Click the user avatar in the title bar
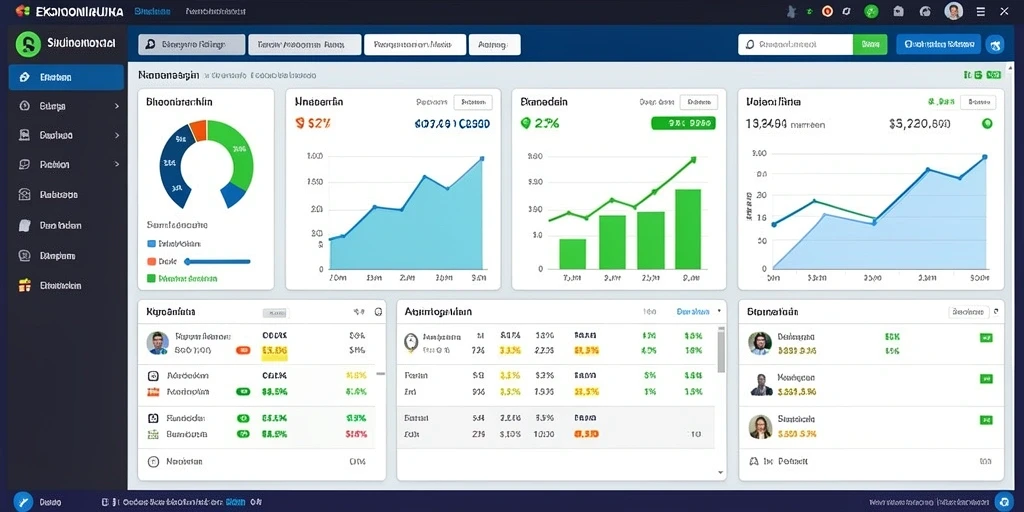The width and height of the screenshot is (1024, 512). pyautogui.click(x=953, y=11)
